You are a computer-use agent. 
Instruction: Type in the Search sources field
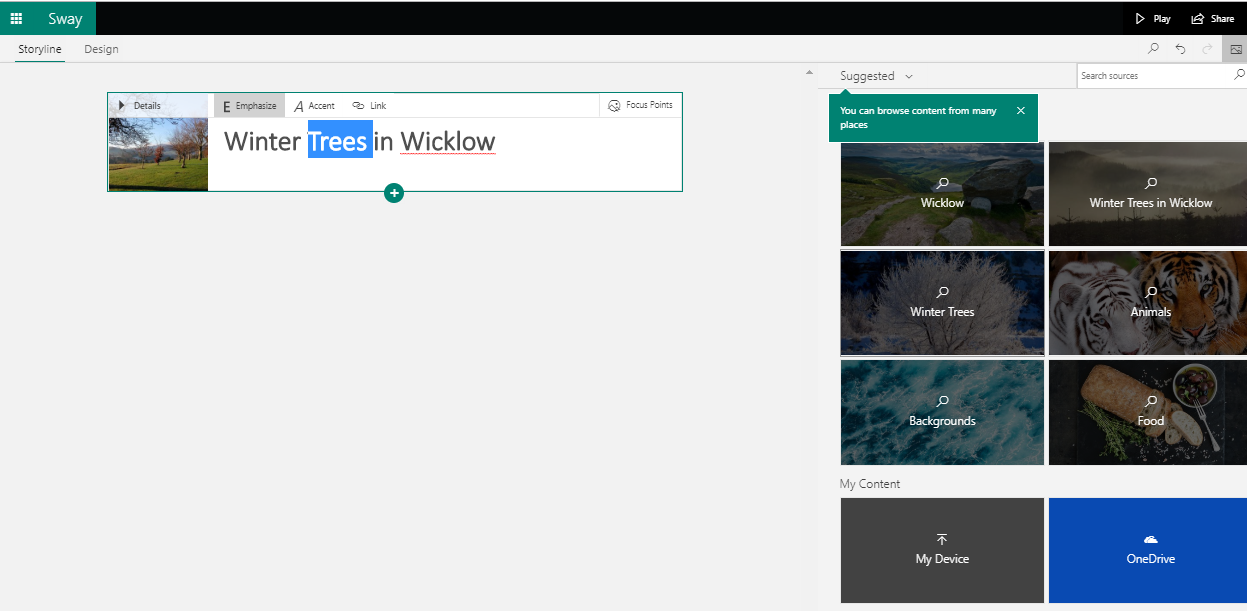[1154, 76]
